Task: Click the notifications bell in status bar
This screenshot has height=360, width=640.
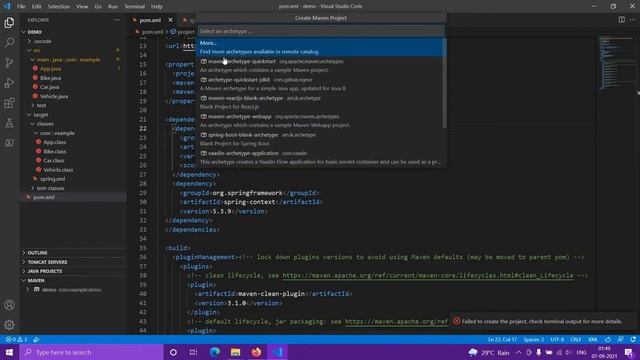Action: (633, 339)
